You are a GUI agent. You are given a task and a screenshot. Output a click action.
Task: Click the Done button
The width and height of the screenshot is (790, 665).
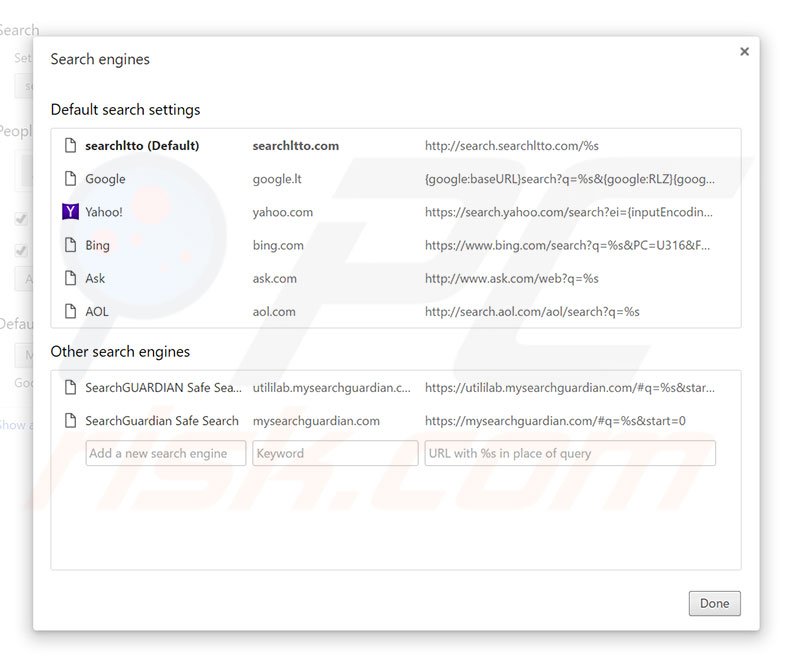click(714, 603)
